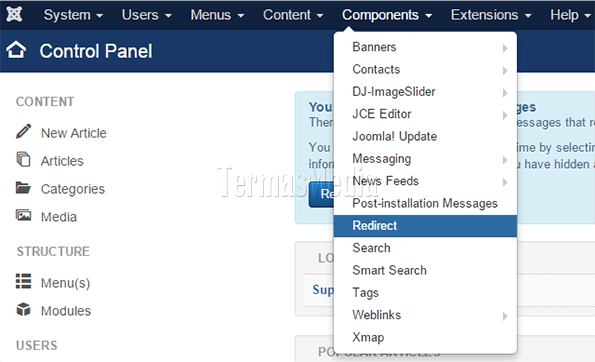Open the System menu

pyautogui.click(x=73, y=15)
